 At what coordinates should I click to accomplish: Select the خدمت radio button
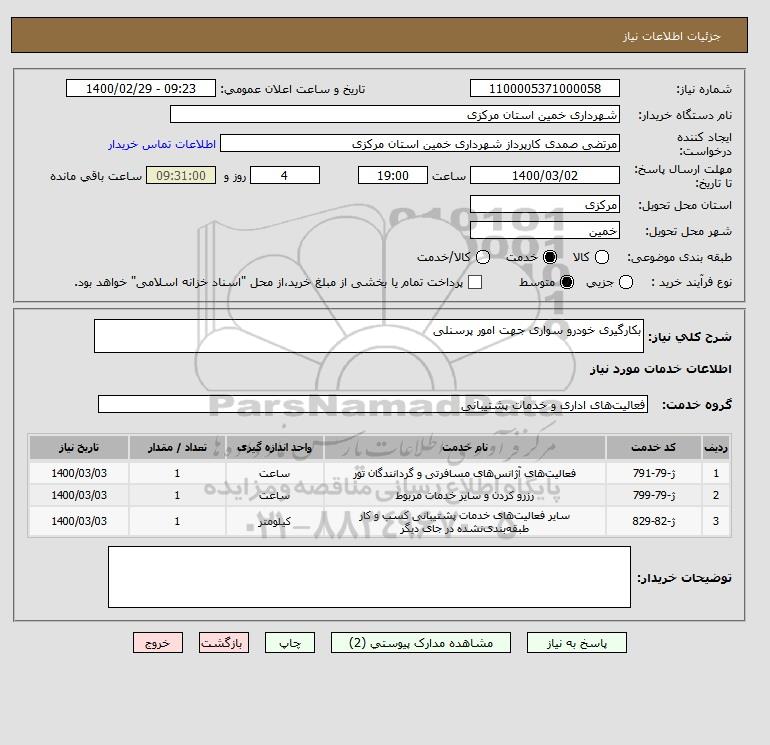coord(550,257)
